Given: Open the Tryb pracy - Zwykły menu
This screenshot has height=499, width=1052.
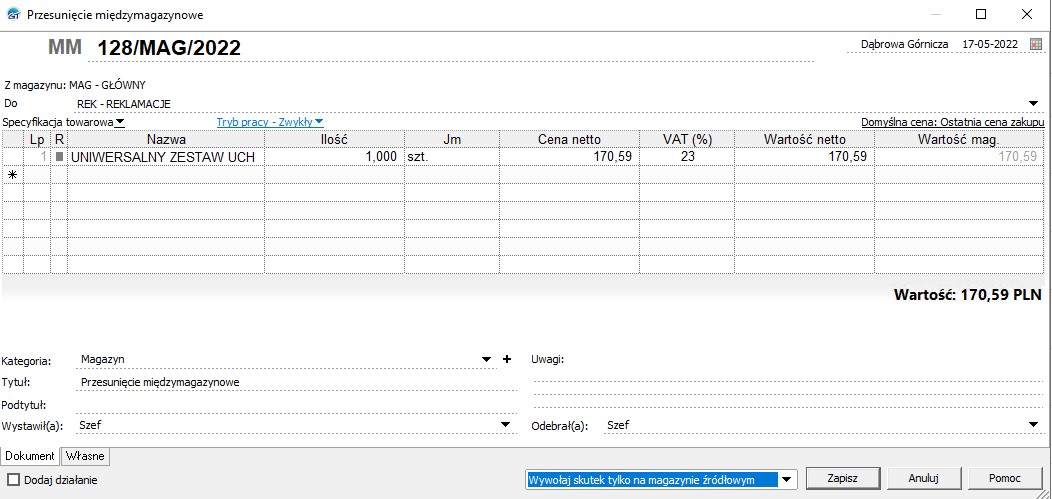Looking at the screenshot, I should 270,122.
